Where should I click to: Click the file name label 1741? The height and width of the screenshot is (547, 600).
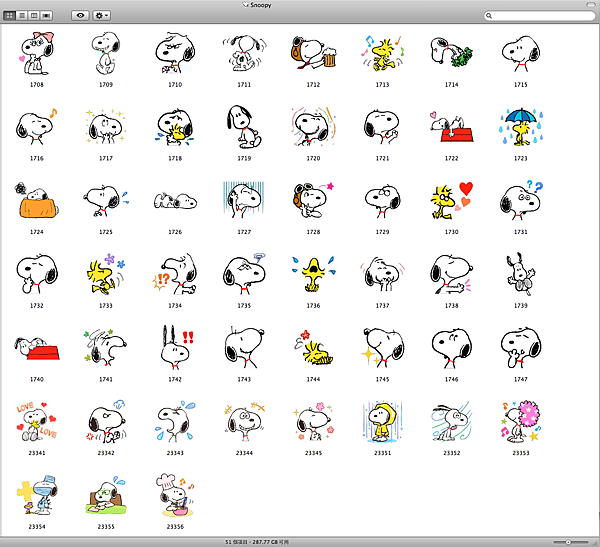[x=106, y=379]
